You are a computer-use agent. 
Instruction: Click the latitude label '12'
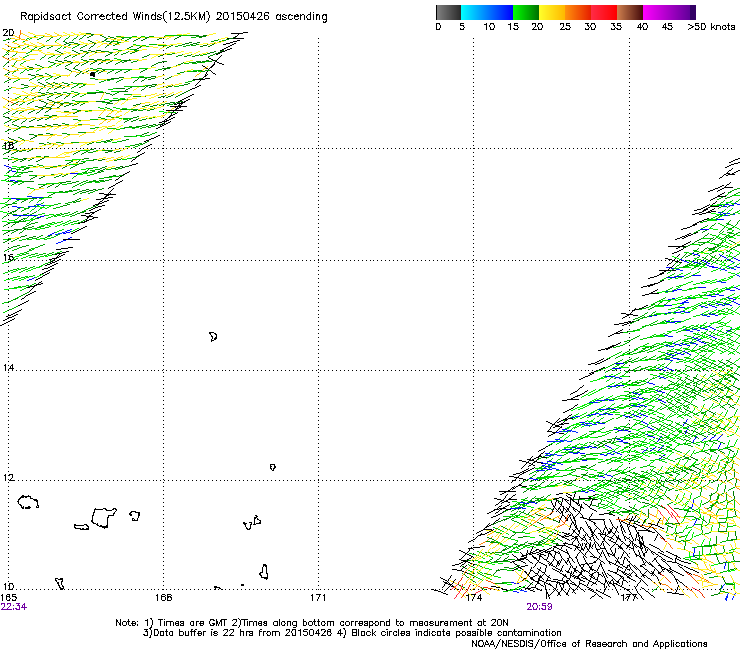point(8,478)
